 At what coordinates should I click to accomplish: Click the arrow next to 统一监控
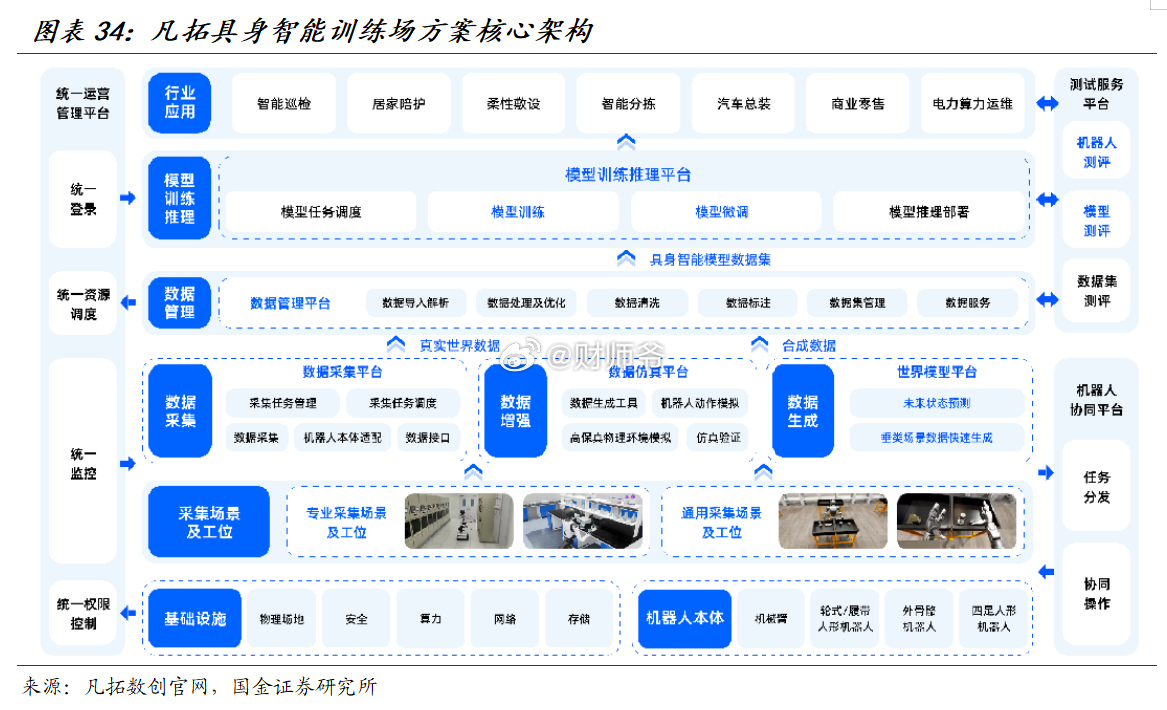click(128, 464)
